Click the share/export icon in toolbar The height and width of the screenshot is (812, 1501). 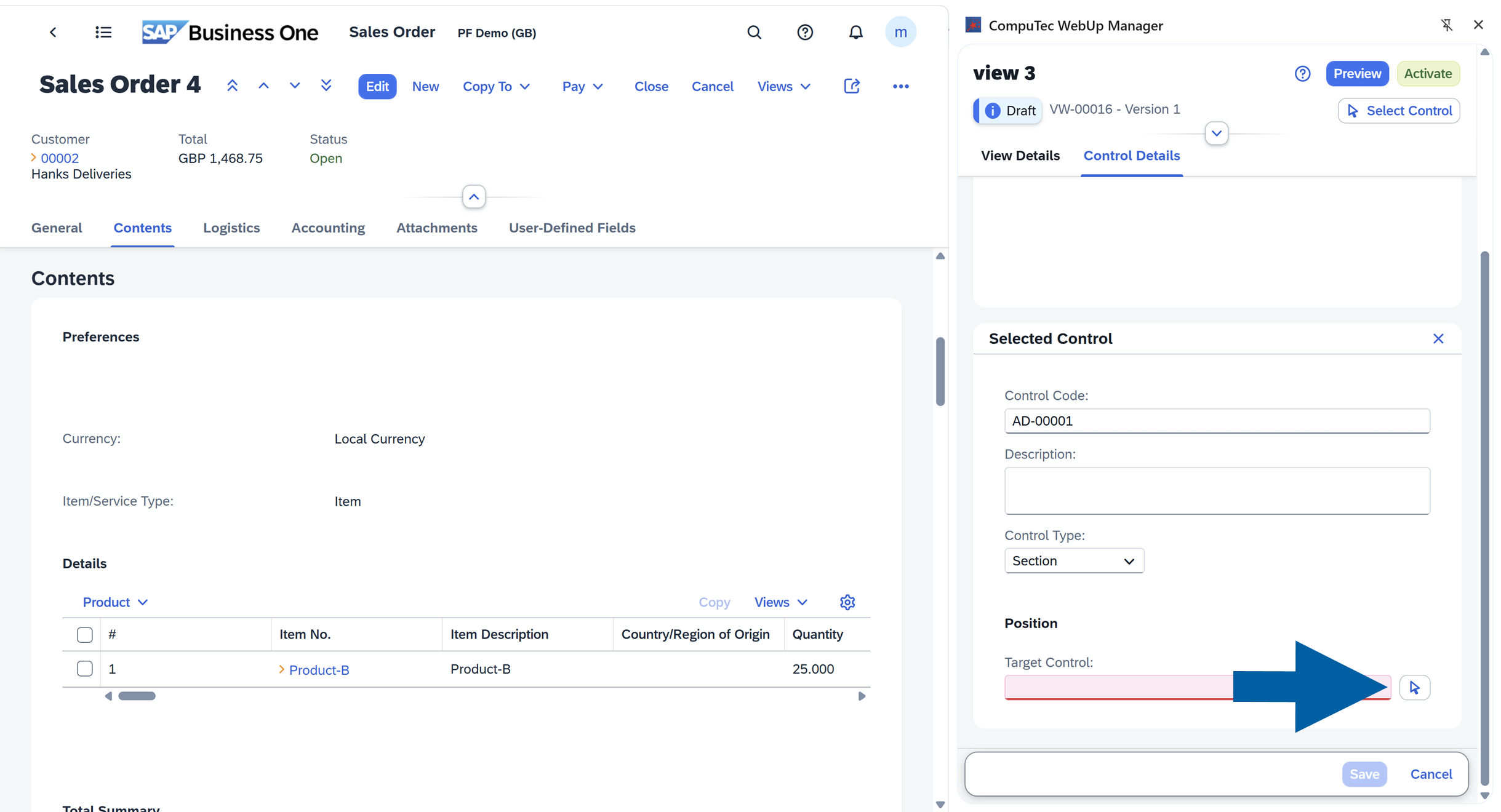pos(852,86)
